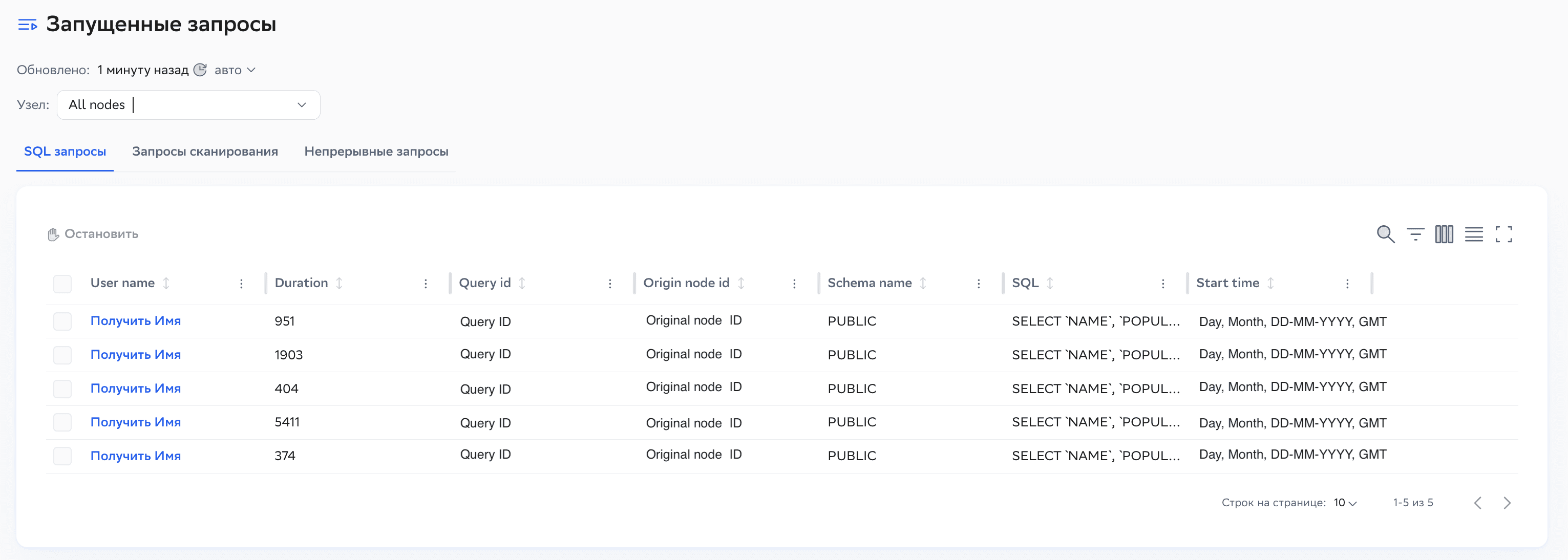Expand table to fullscreen mode
Screen dimensions: 1568x560
[x=1503, y=234]
